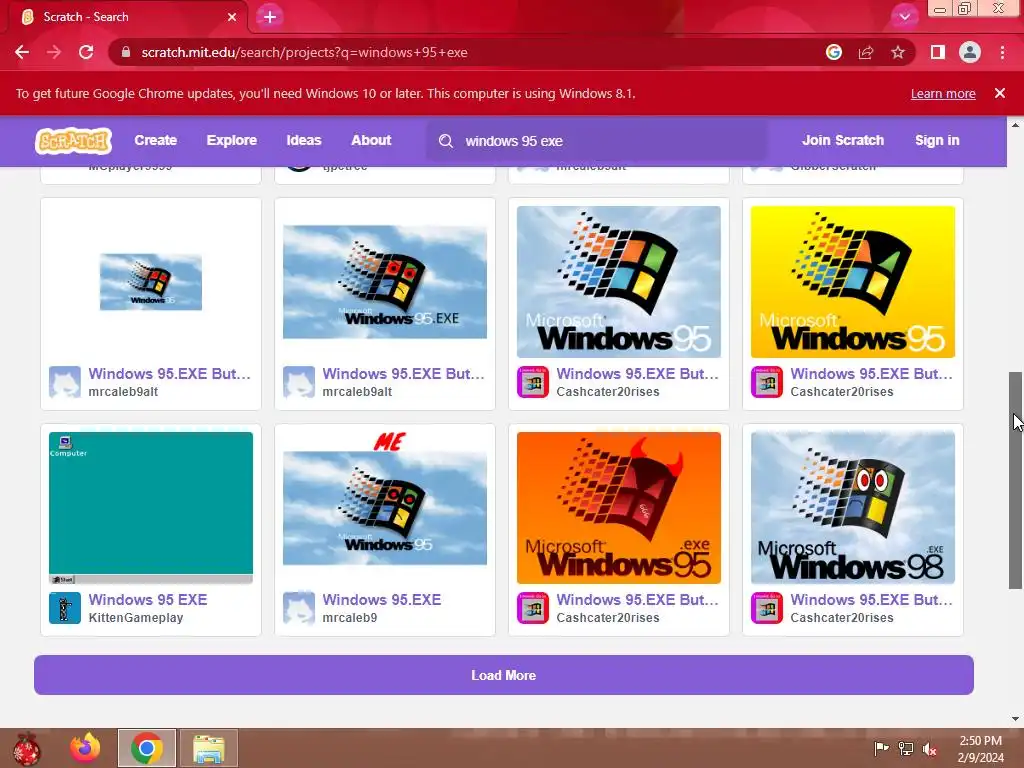Screen dimensions: 1024x768
Task: Open the ME Windows 95 thumbnail
Action: [x=385, y=508]
